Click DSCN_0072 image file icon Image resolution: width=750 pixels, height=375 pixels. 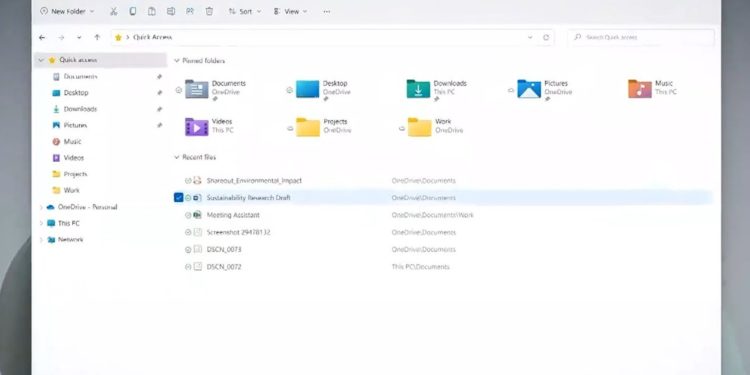pyautogui.click(x=198, y=267)
